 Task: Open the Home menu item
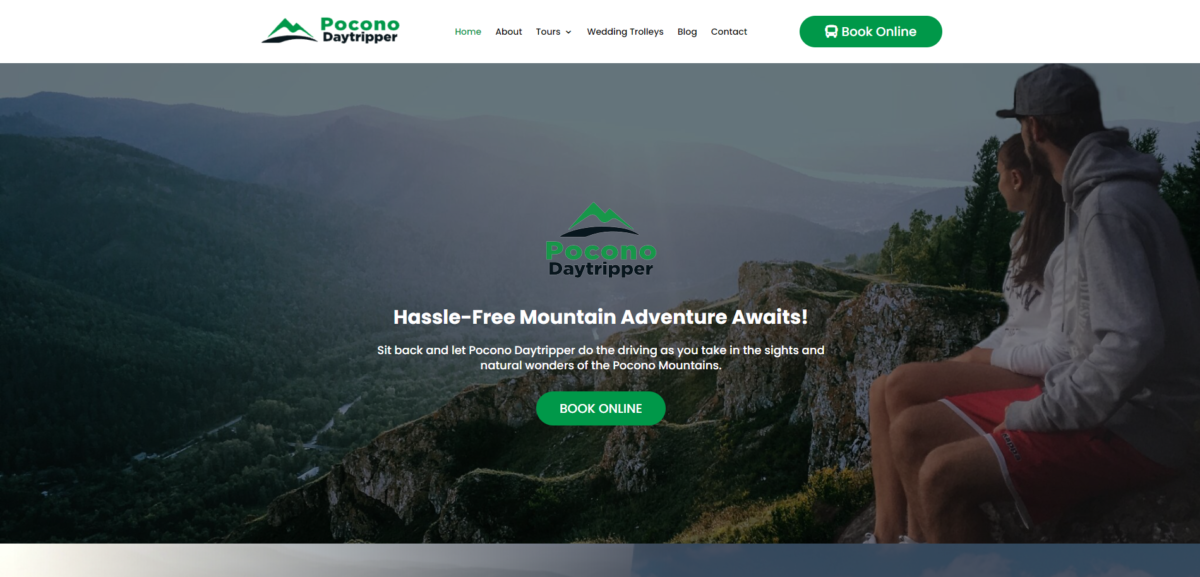(x=468, y=32)
